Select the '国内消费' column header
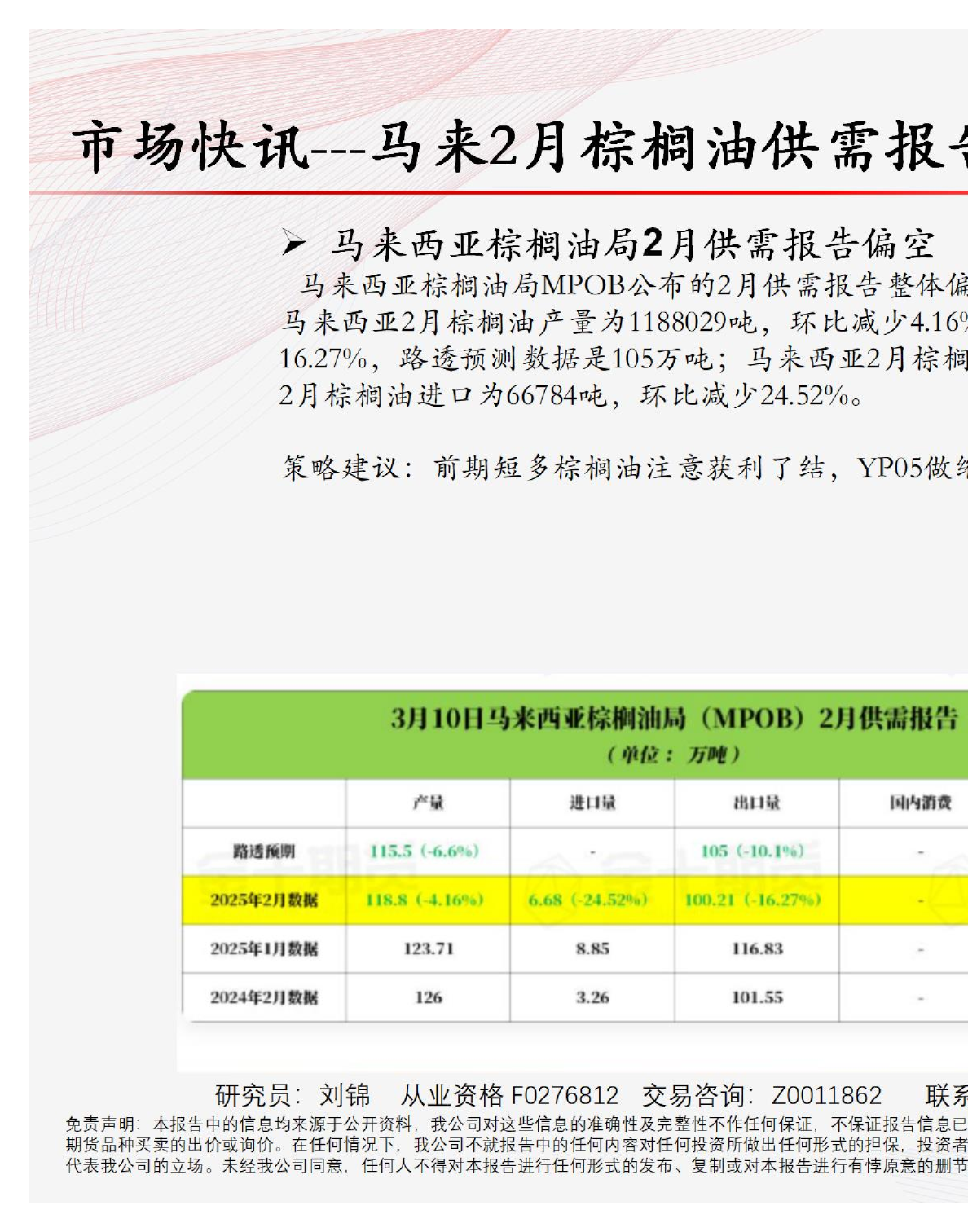The image size is (968, 1232). point(920,803)
